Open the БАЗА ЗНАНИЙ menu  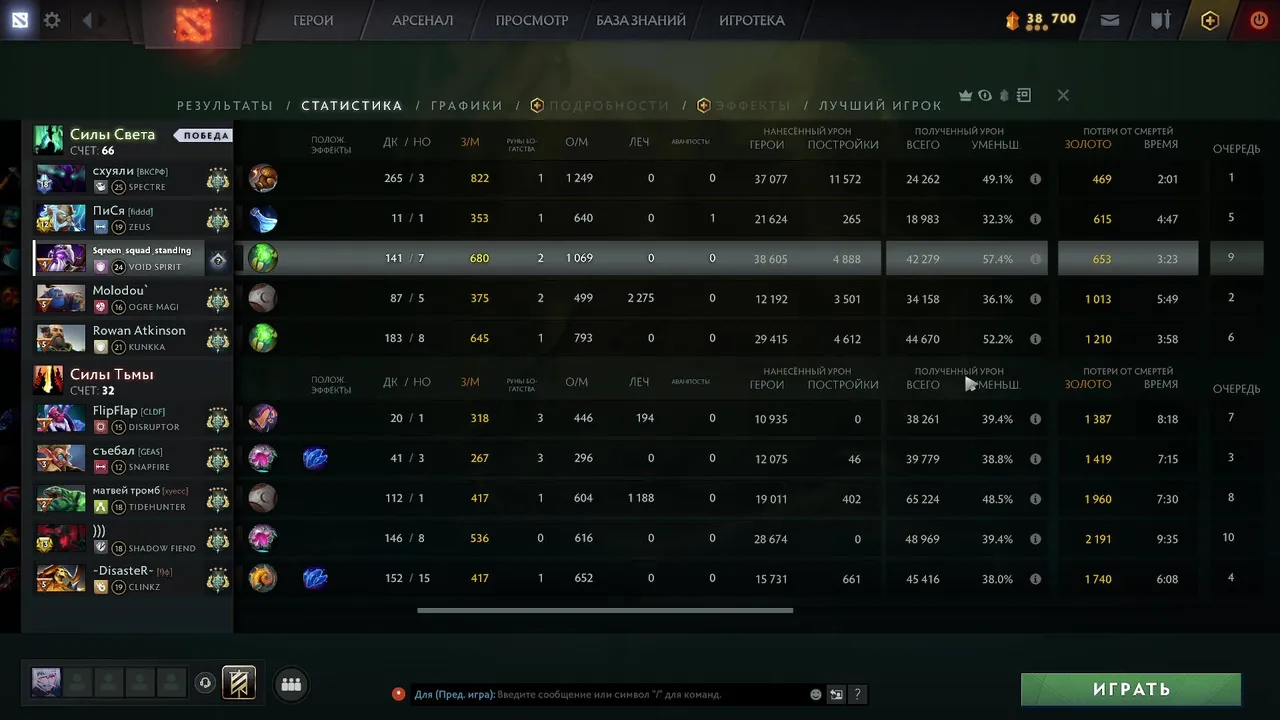pyautogui.click(x=641, y=20)
